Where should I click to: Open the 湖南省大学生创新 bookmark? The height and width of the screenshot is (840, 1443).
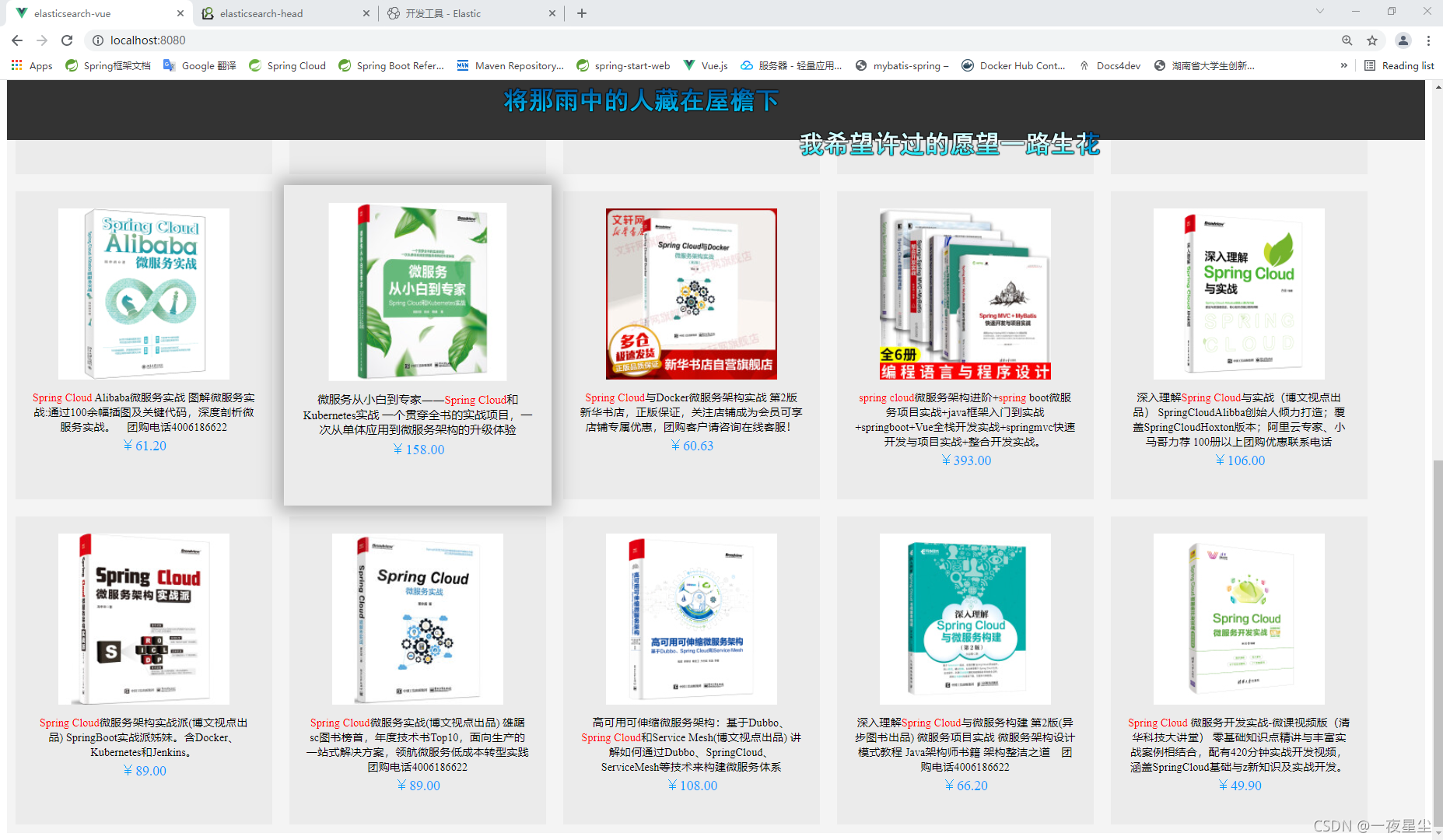1204,65
